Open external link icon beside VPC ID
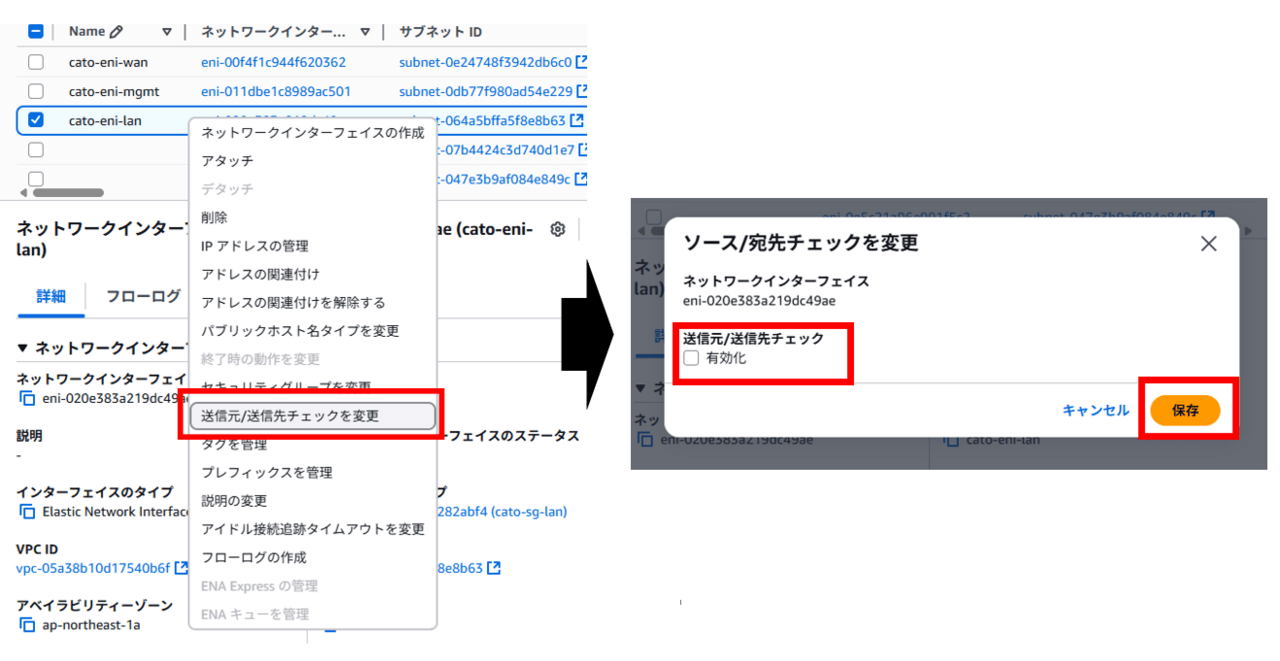Viewport: 1280px width, 661px height. pos(181,569)
